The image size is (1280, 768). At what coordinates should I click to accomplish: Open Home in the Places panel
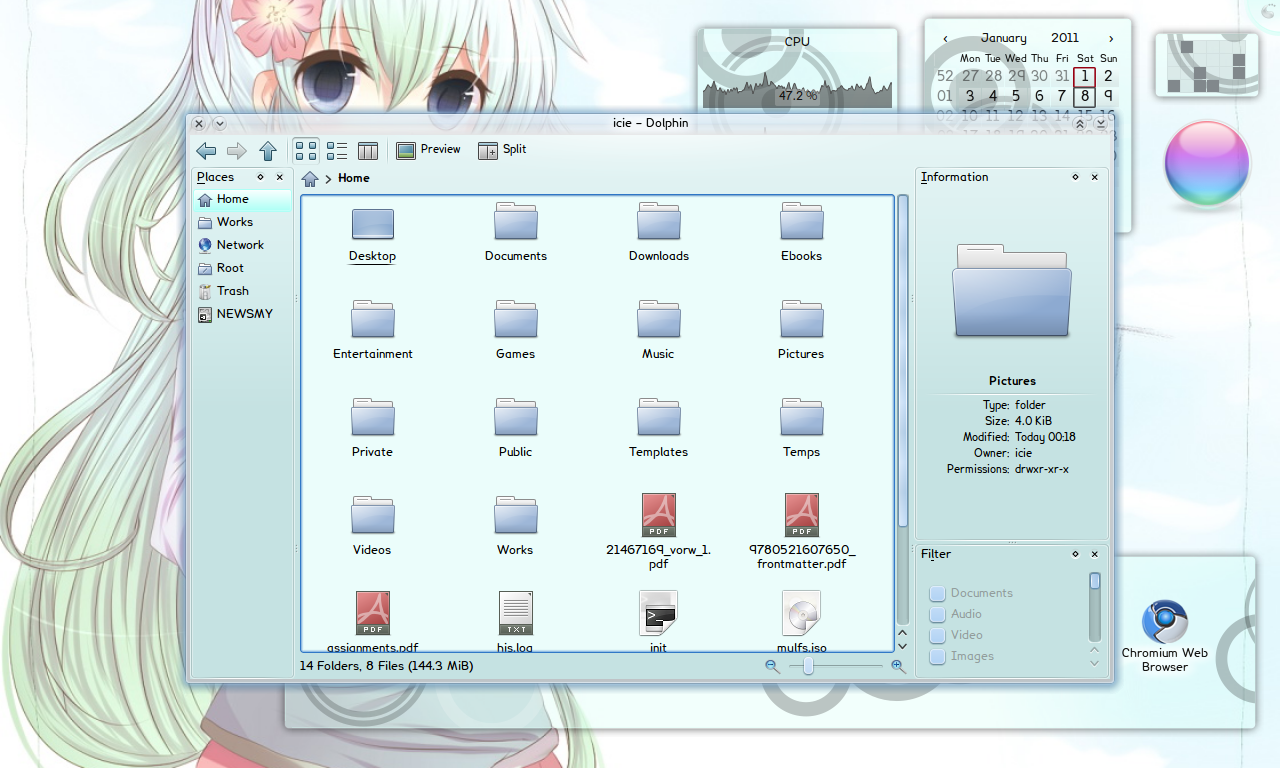(243, 200)
